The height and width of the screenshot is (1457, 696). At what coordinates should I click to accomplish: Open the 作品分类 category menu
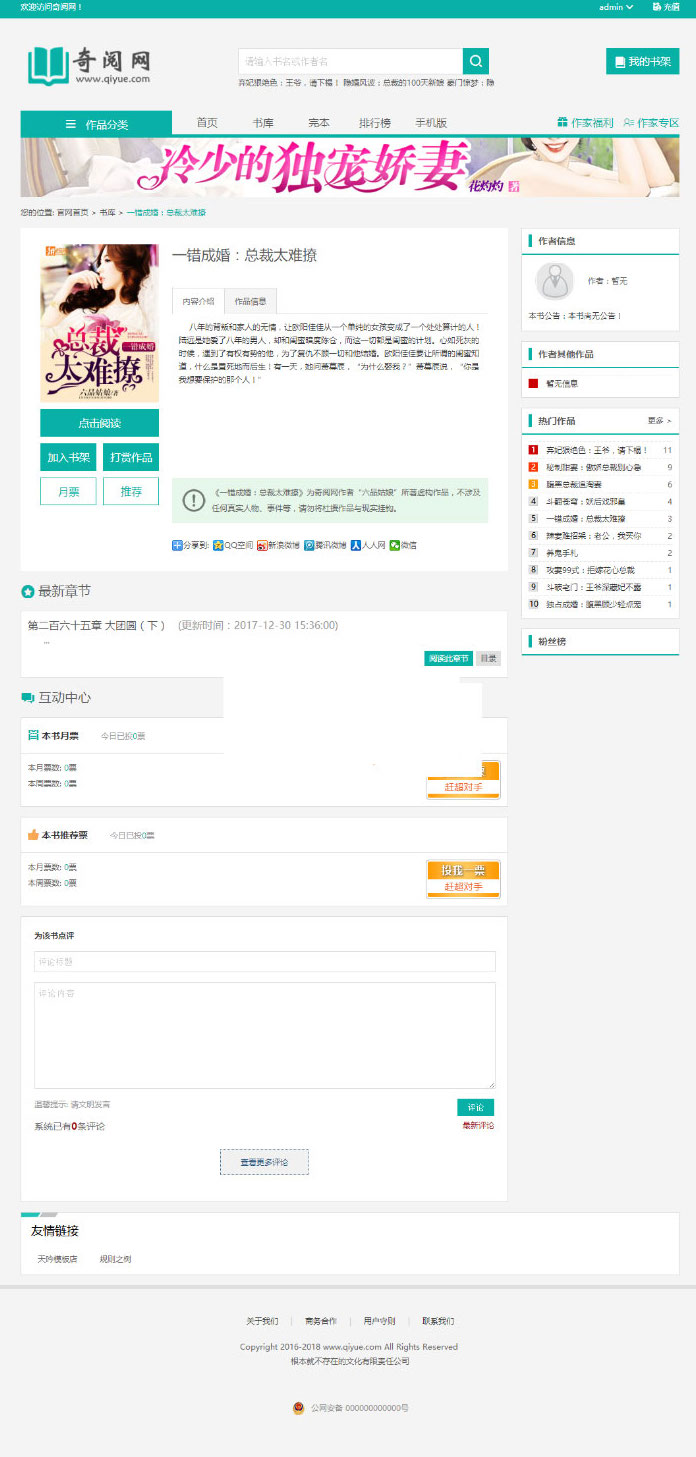coord(96,124)
